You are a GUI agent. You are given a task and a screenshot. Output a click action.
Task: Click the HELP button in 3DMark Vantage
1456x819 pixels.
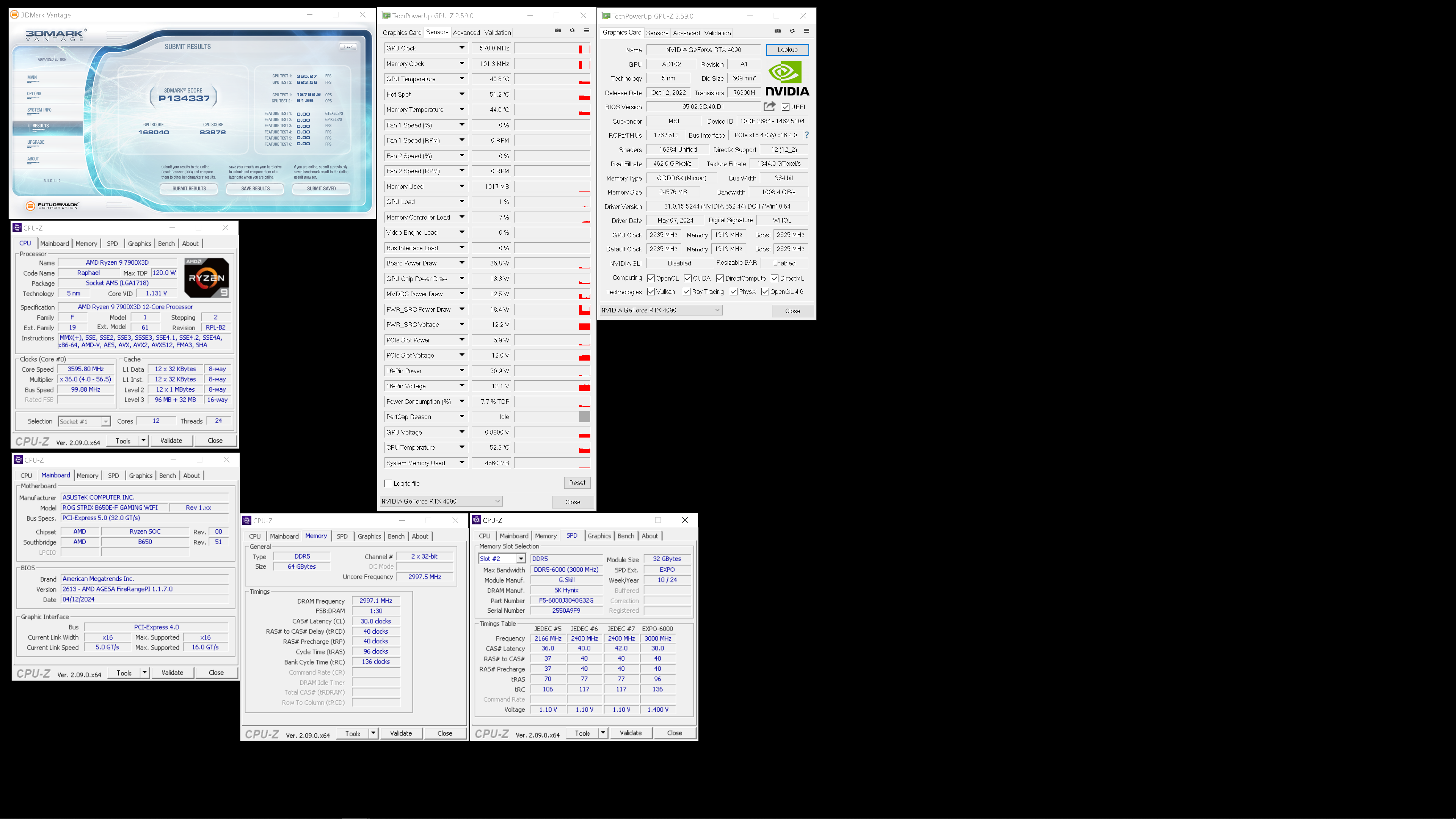coord(348,46)
